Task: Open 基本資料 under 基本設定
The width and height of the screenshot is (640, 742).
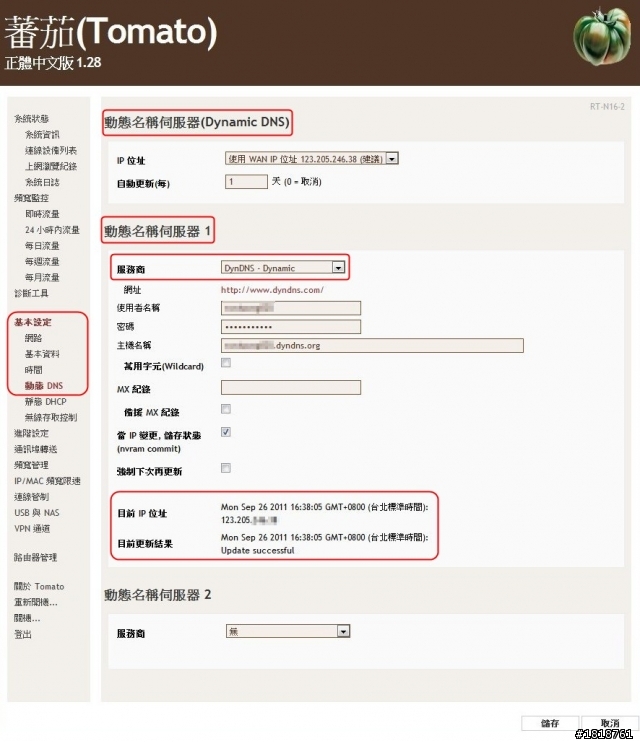Action: point(42,354)
